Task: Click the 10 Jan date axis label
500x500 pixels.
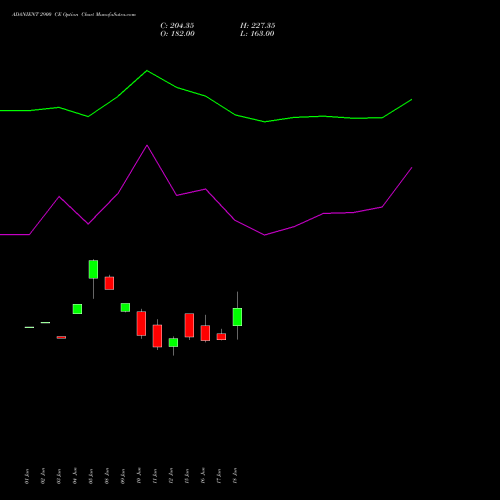Action: click(139, 476)
